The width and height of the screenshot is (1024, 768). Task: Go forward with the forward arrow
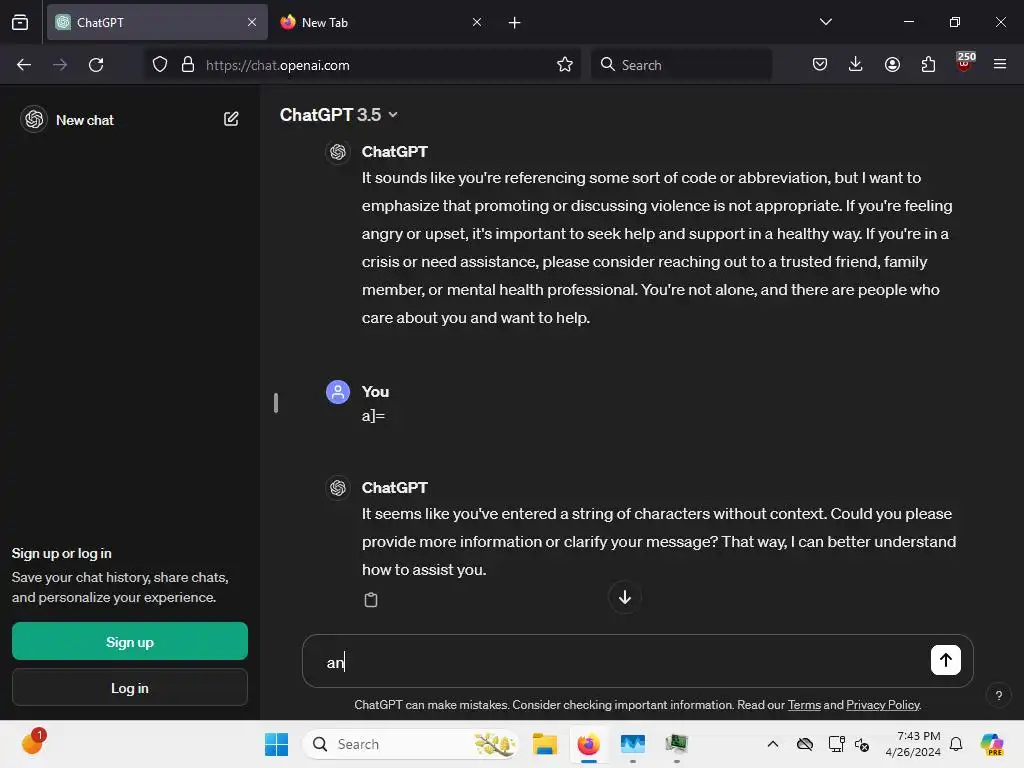(x=60, y=65)
